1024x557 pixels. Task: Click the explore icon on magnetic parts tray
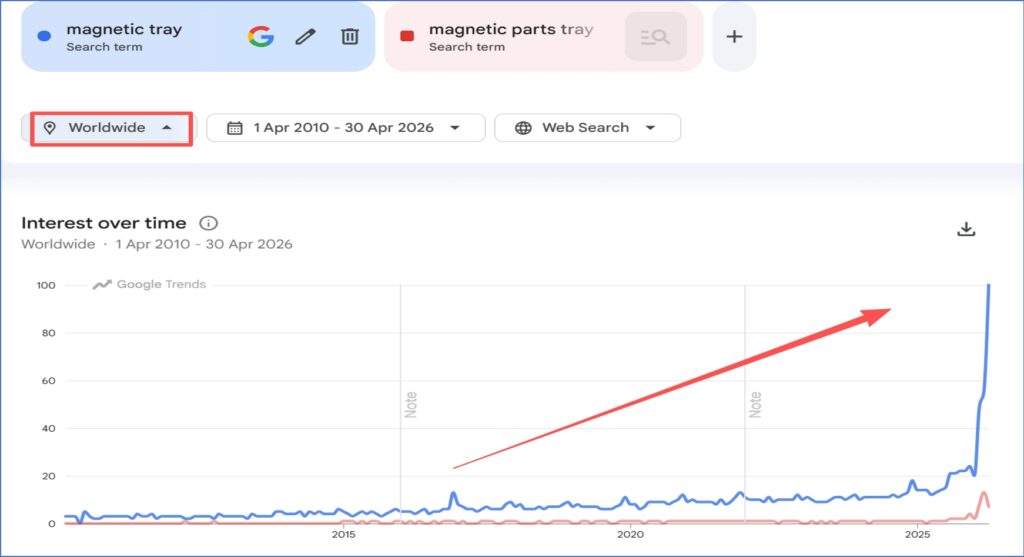click(x=655, y=37)
